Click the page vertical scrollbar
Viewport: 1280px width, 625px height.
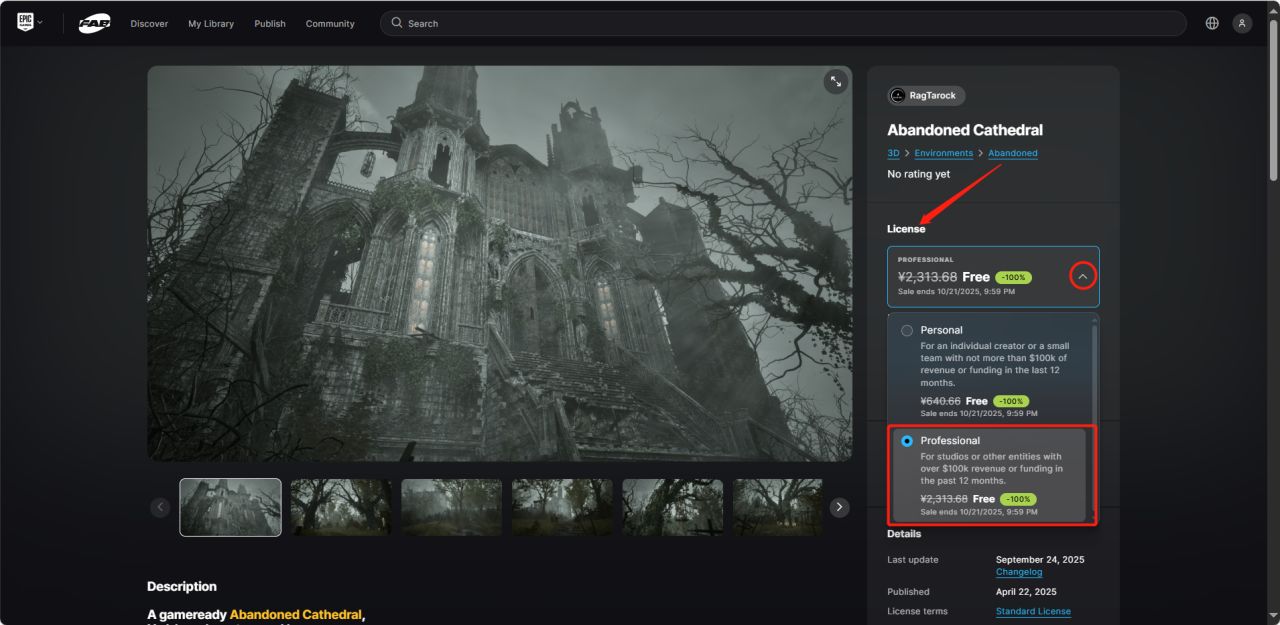tap(1273, 100)
